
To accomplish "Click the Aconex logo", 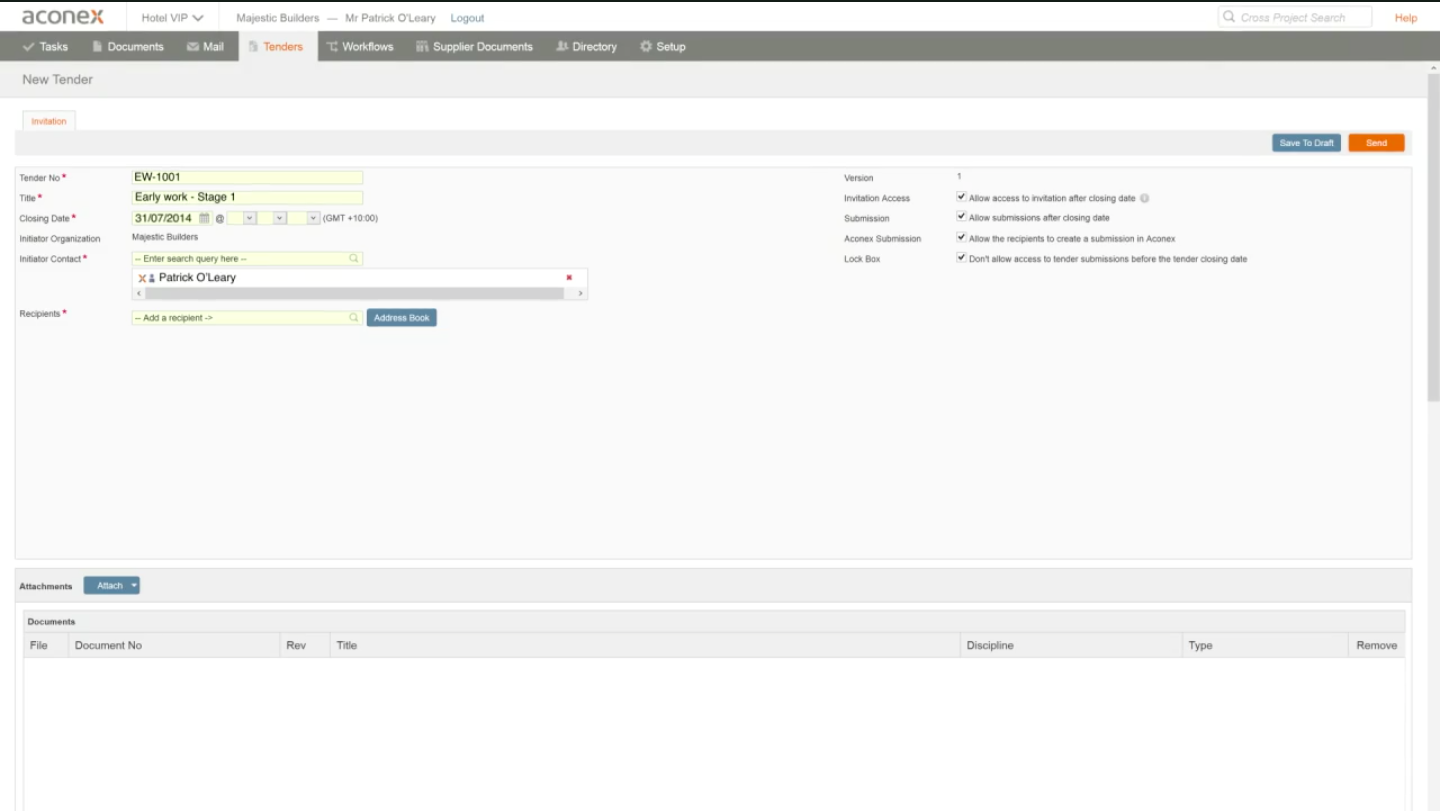I will 63,17.
